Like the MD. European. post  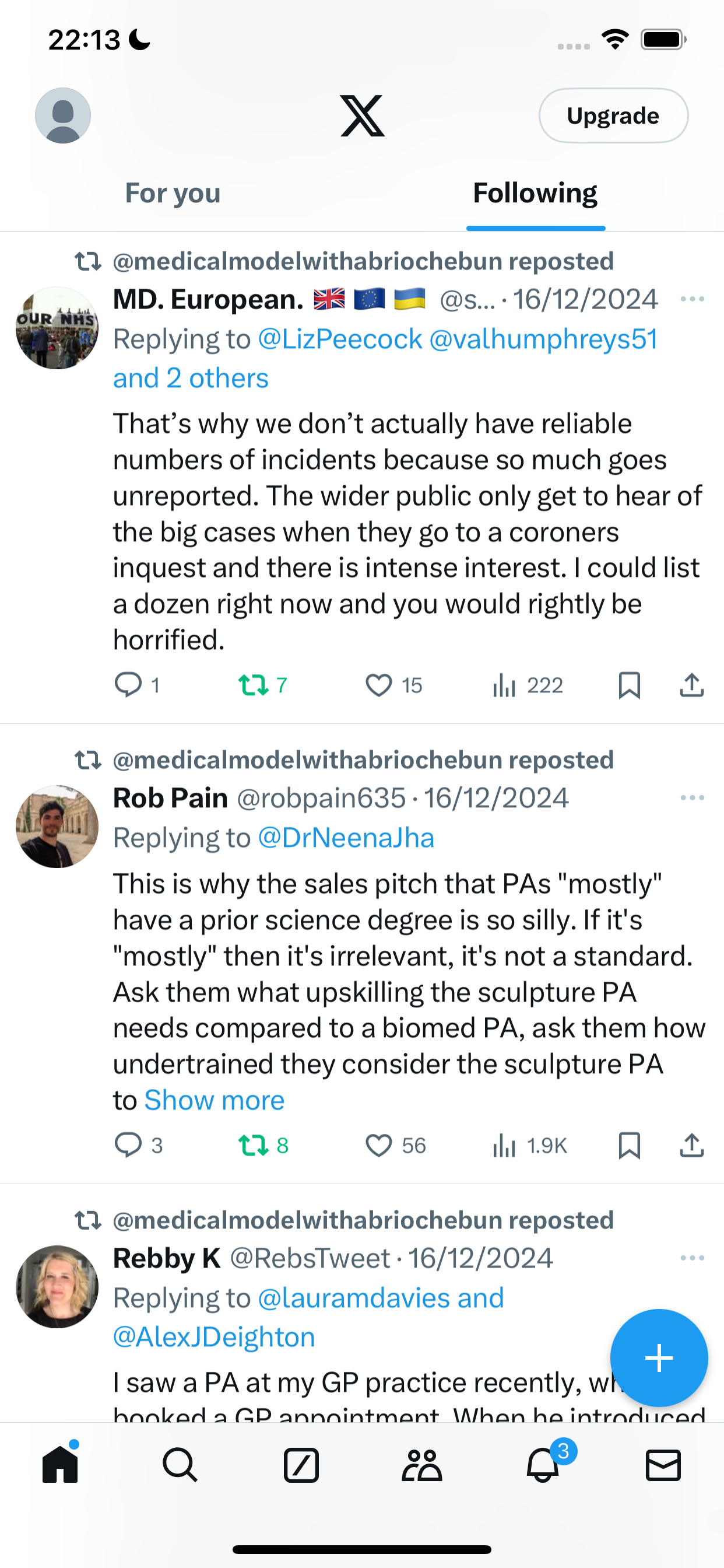tap(393, 685)
